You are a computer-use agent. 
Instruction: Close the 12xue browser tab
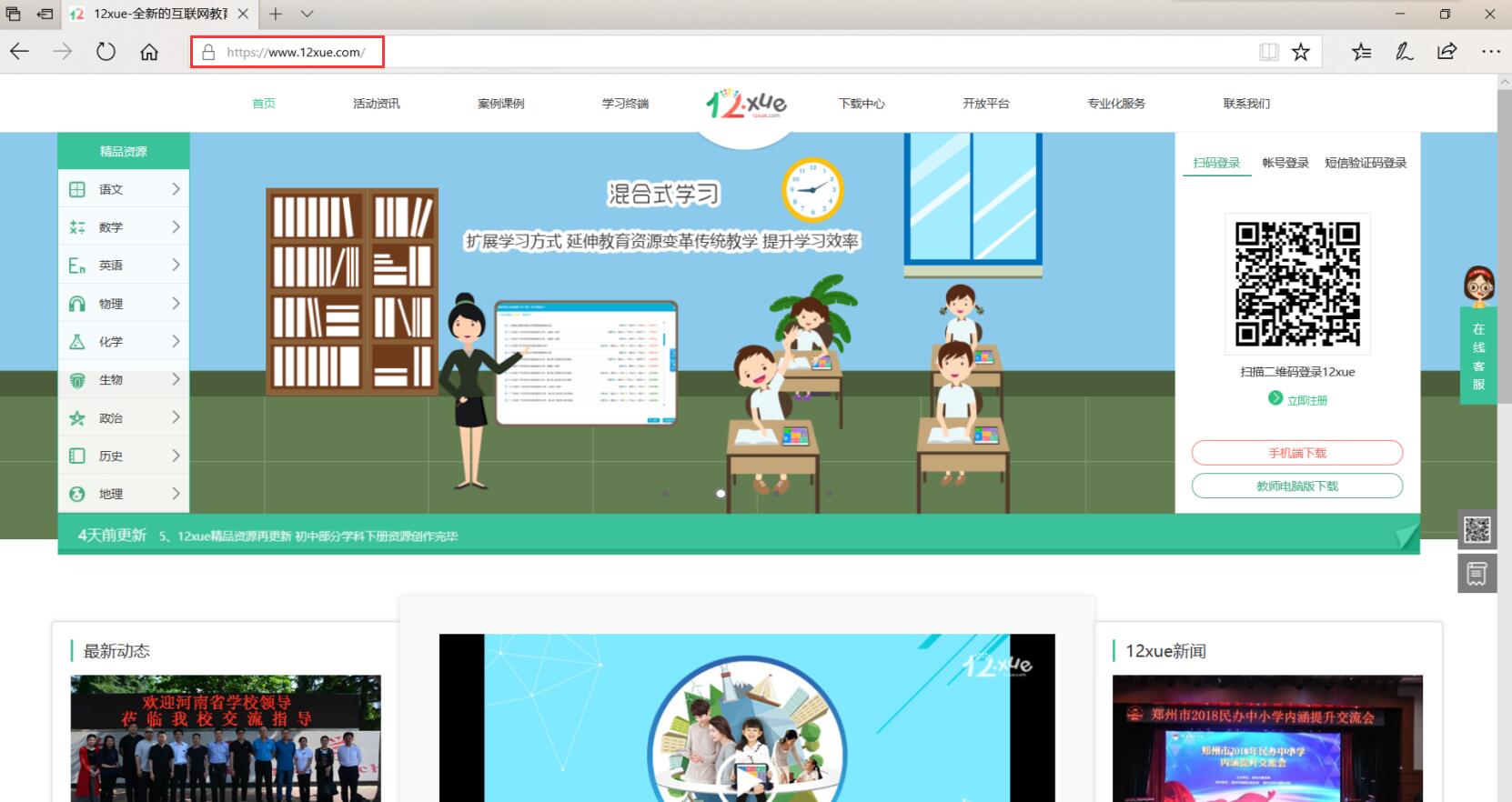tap(243, 14)
